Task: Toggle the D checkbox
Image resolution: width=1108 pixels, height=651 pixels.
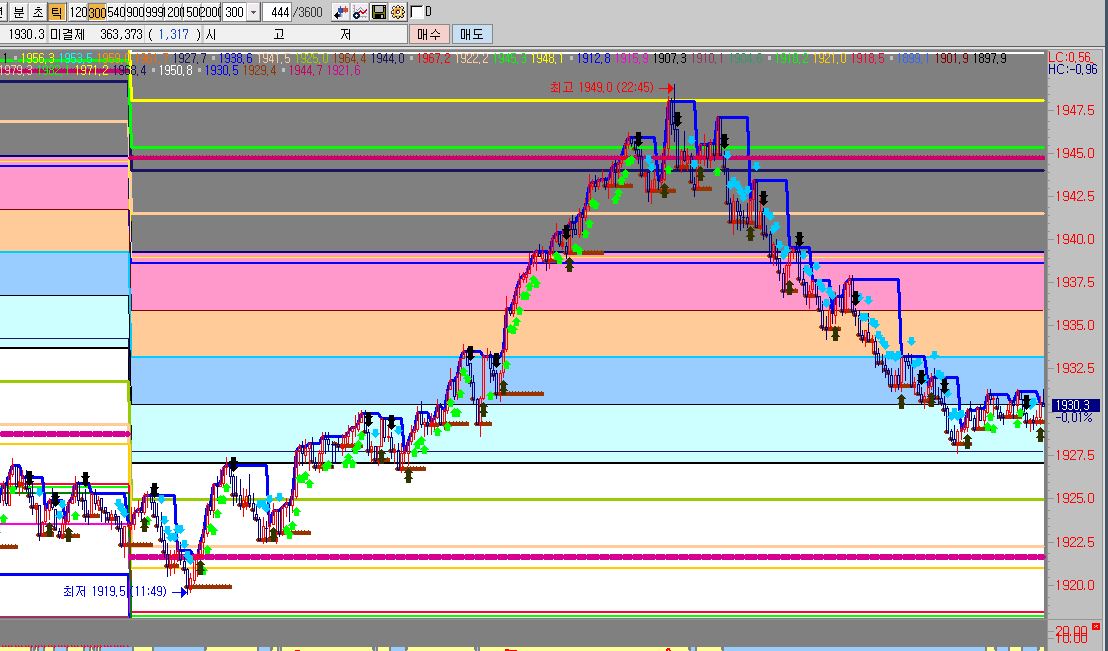Action: pos(417,12)
